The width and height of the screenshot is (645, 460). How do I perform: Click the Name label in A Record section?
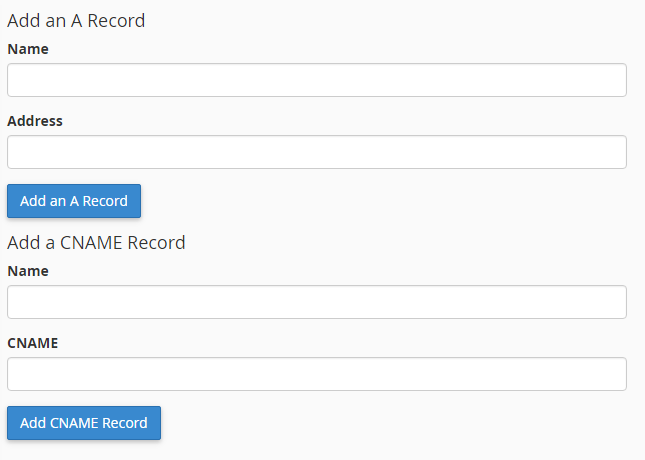(x=28, y=49)
